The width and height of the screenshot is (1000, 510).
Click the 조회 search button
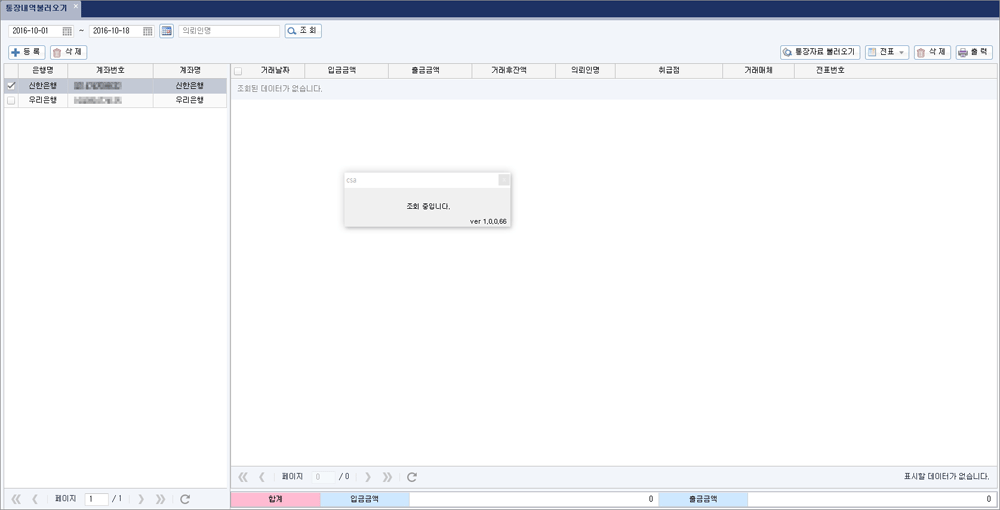[303, 31]
